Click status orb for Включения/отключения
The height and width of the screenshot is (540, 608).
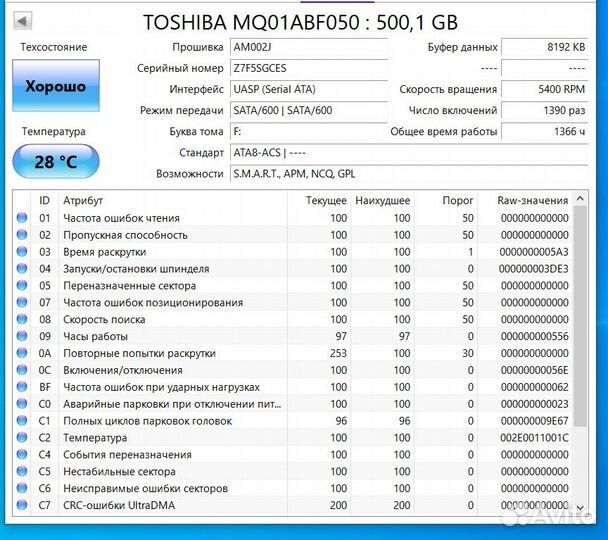[x=22, y=370]
